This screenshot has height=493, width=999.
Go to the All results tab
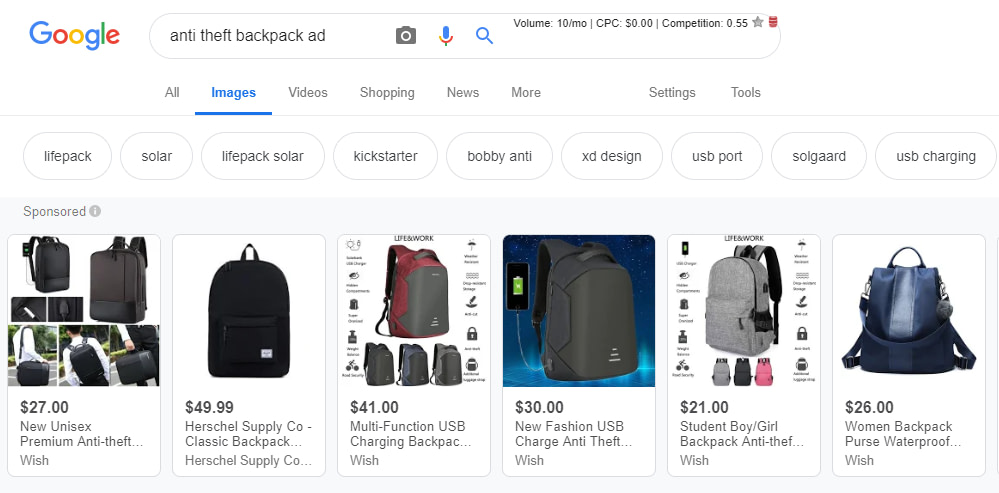coord(172,92)
